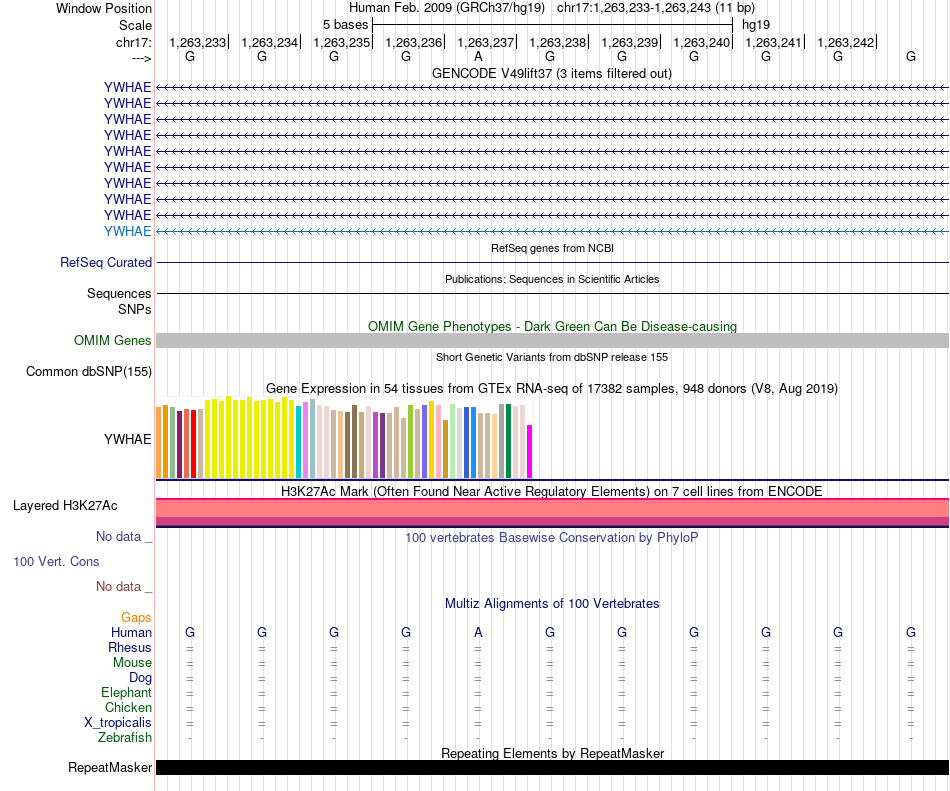The image size is (950, 791).
Task: Click the YWHAE label beside GTEx bar chart
Action: [x=127, y=439]
